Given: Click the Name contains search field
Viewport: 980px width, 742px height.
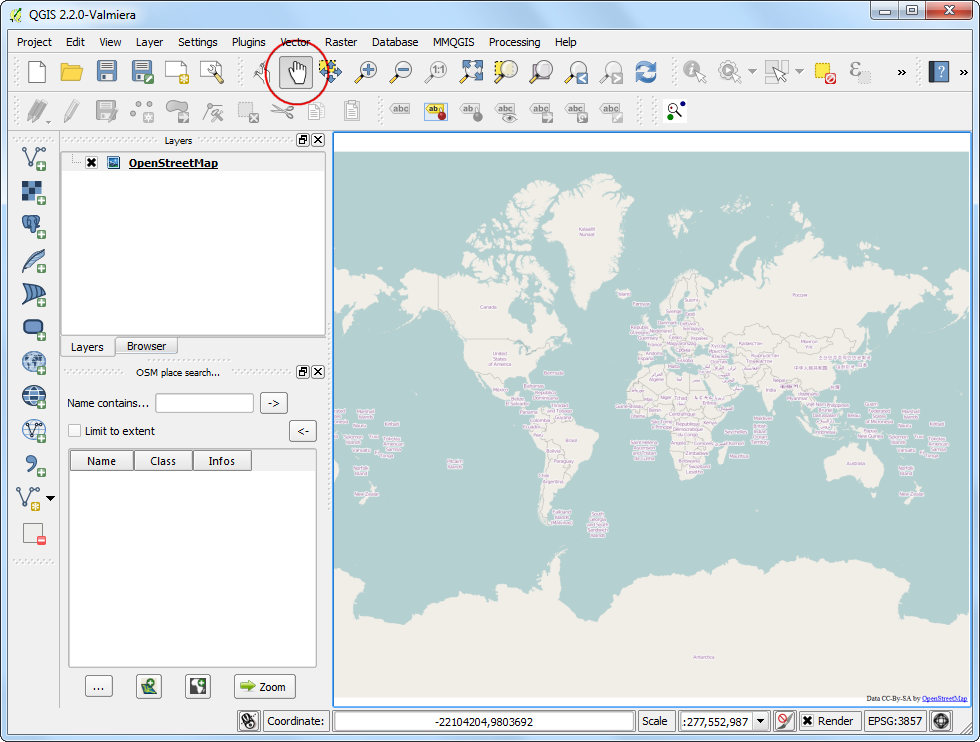Looking at the screenshot, I should click(204, 403).
